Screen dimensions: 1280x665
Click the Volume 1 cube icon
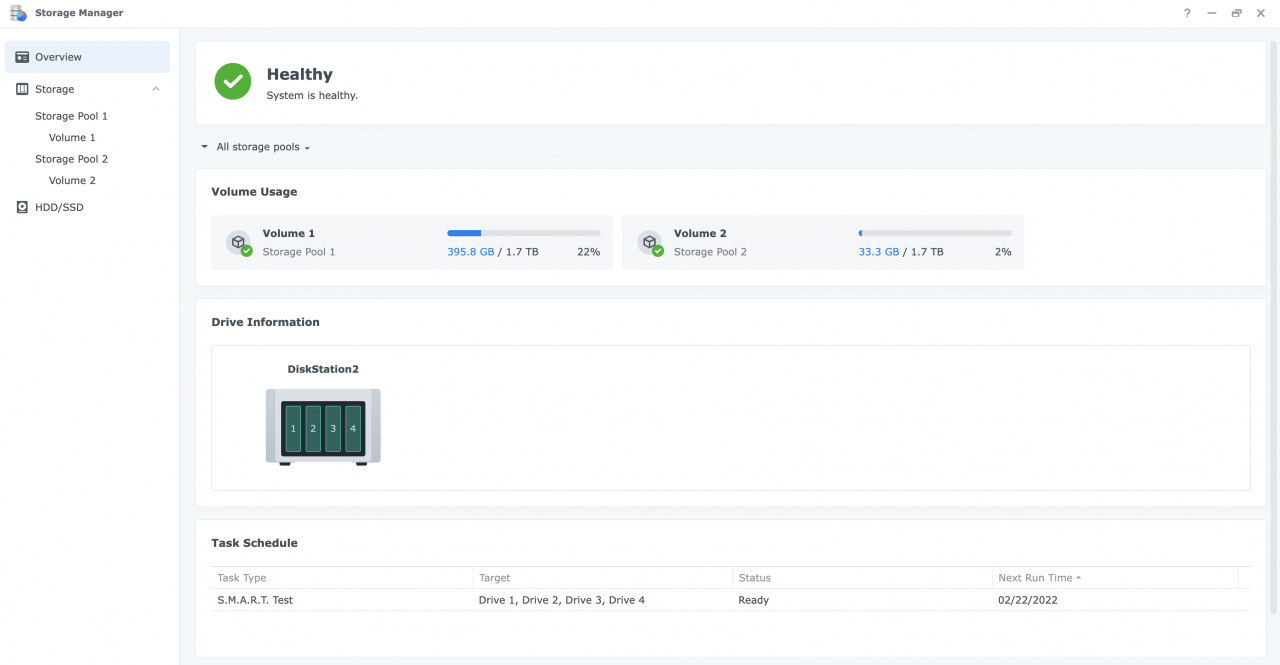[x=239, y=242]
